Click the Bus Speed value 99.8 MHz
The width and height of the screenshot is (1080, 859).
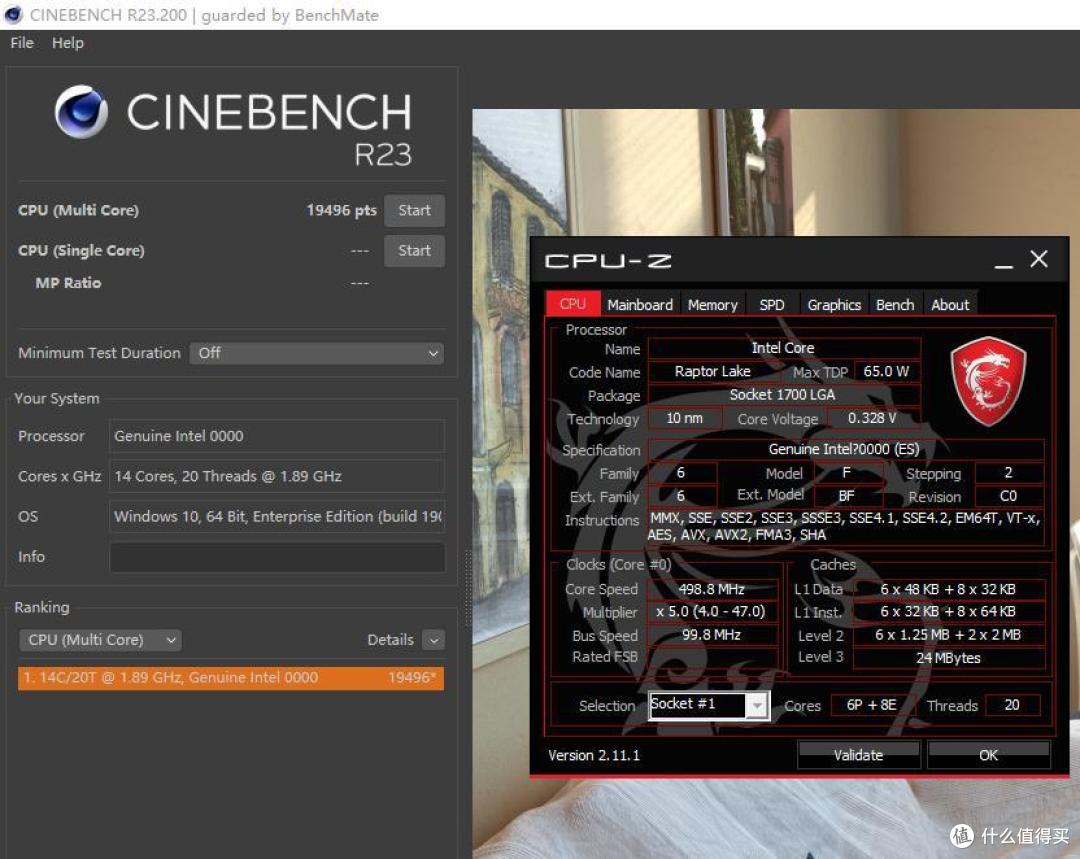point(712,635)
